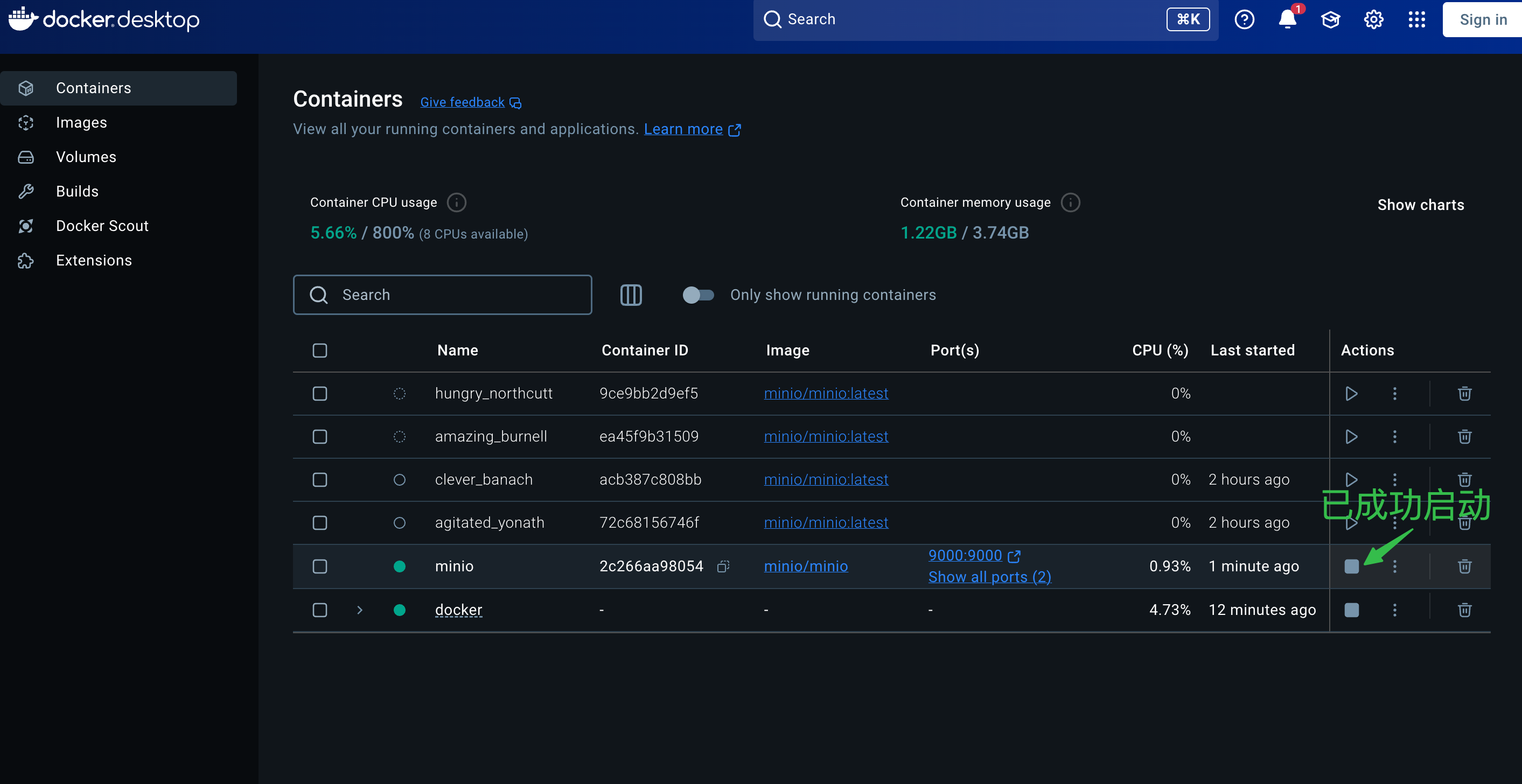Go to Images in the sidebar
The image size is (1522, 784).
tap(81, 122)
